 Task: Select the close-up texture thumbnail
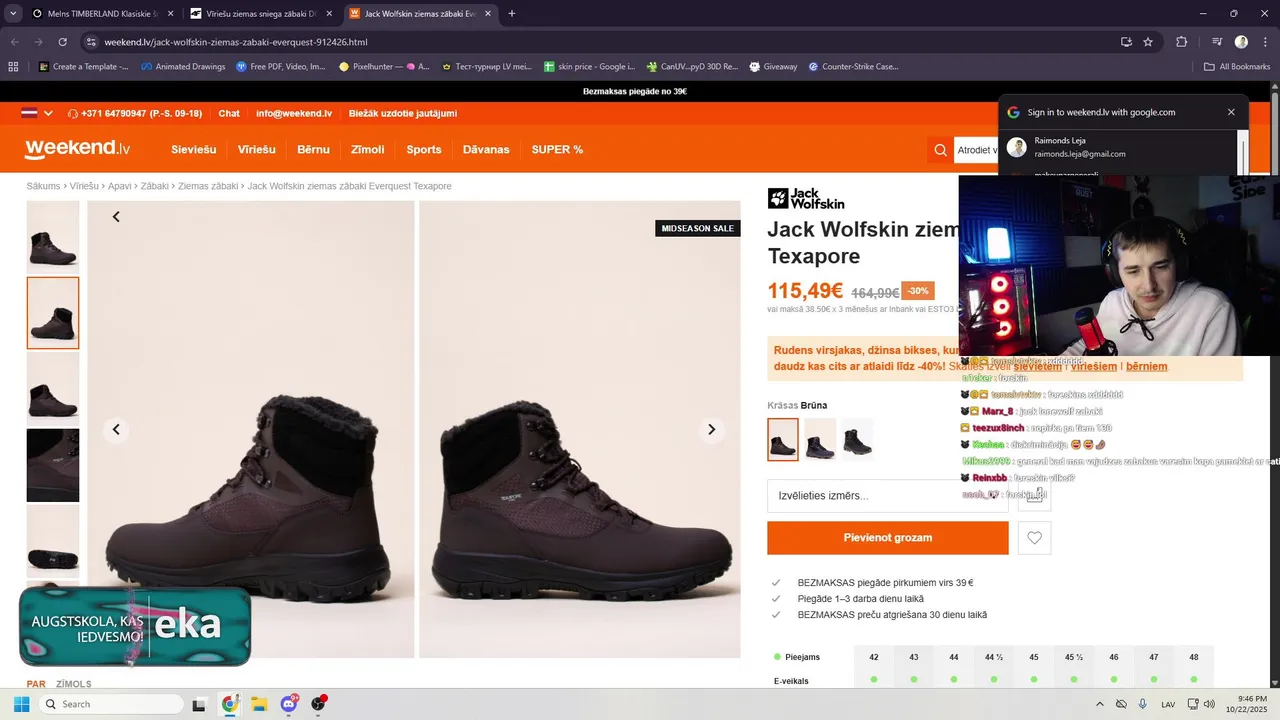coord(53,465)
